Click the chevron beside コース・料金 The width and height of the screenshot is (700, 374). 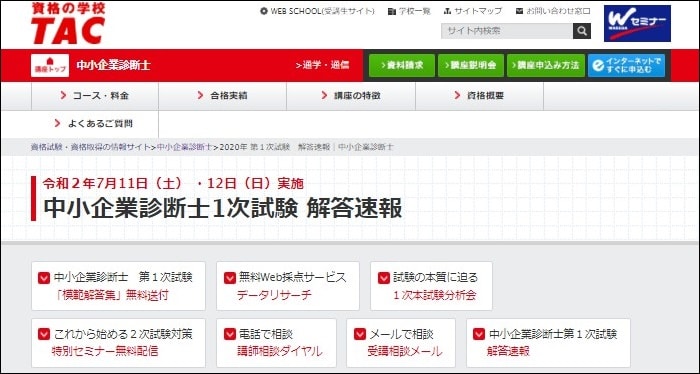click(63, 95)
